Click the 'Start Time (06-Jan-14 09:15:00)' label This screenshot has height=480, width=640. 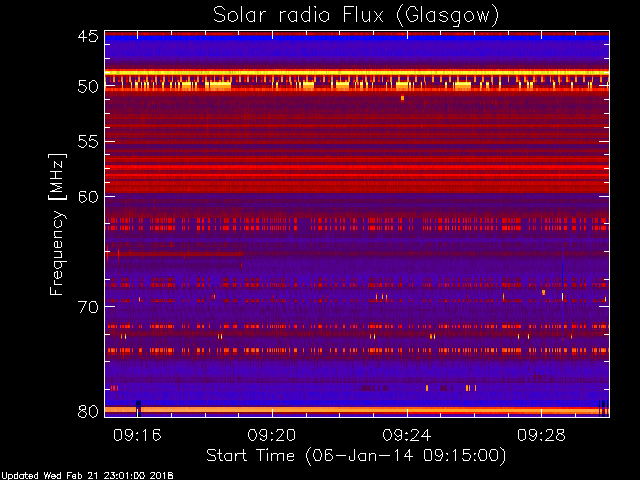tap(356, 455)
